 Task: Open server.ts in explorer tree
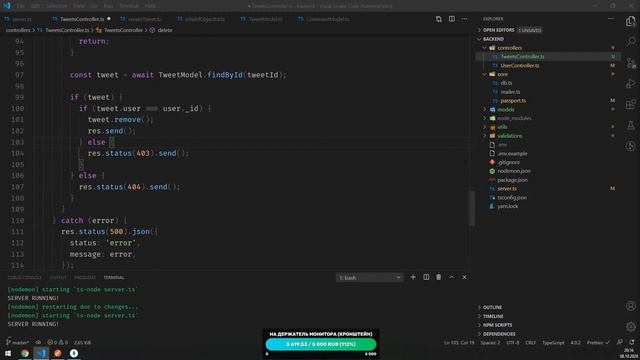click(507, 189)
